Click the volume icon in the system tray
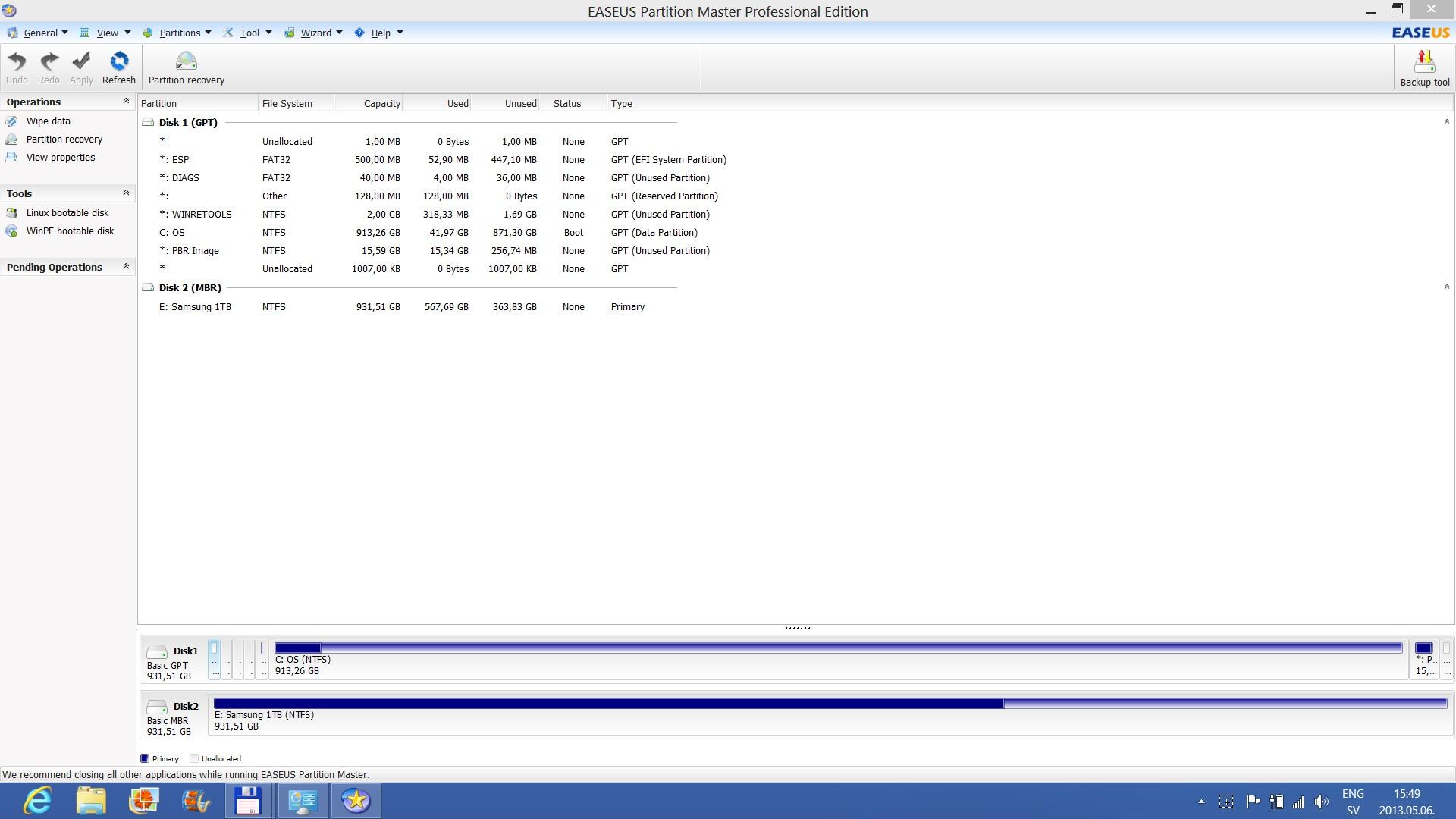 [1322, 802]
